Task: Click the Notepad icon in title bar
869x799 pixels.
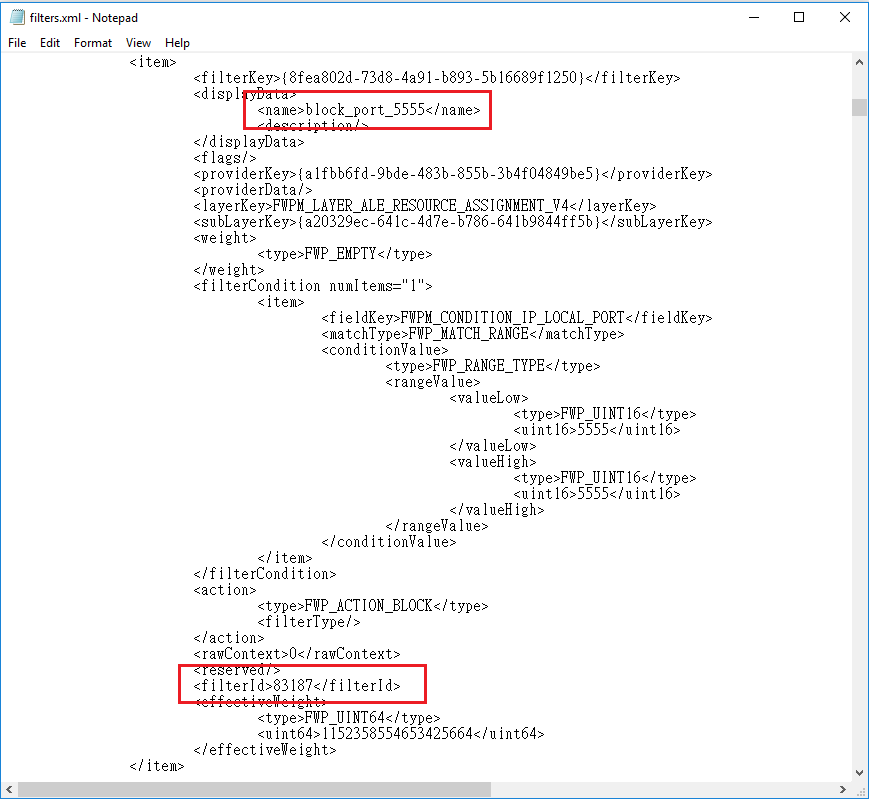Action: pos(18,18)
